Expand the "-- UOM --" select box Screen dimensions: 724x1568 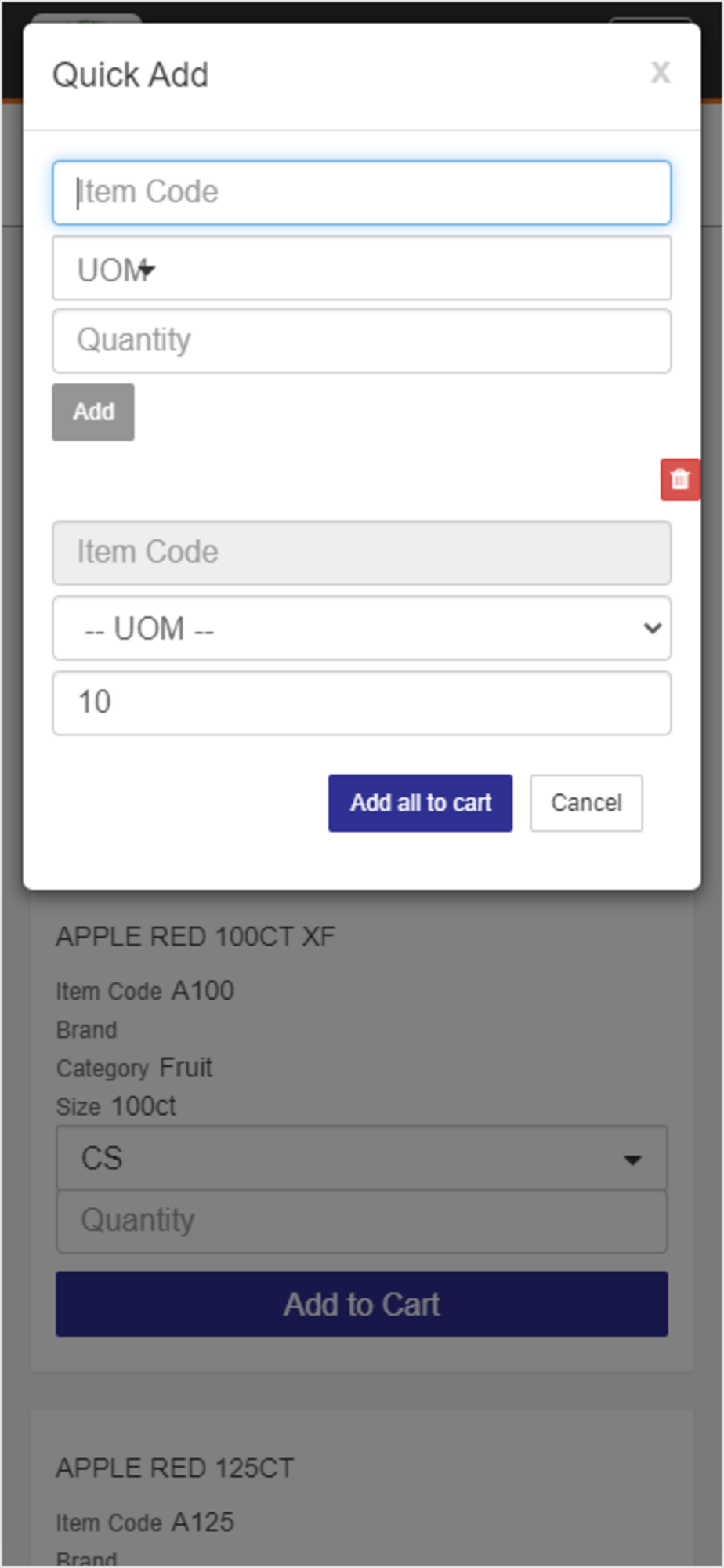(x=361, y=628)
